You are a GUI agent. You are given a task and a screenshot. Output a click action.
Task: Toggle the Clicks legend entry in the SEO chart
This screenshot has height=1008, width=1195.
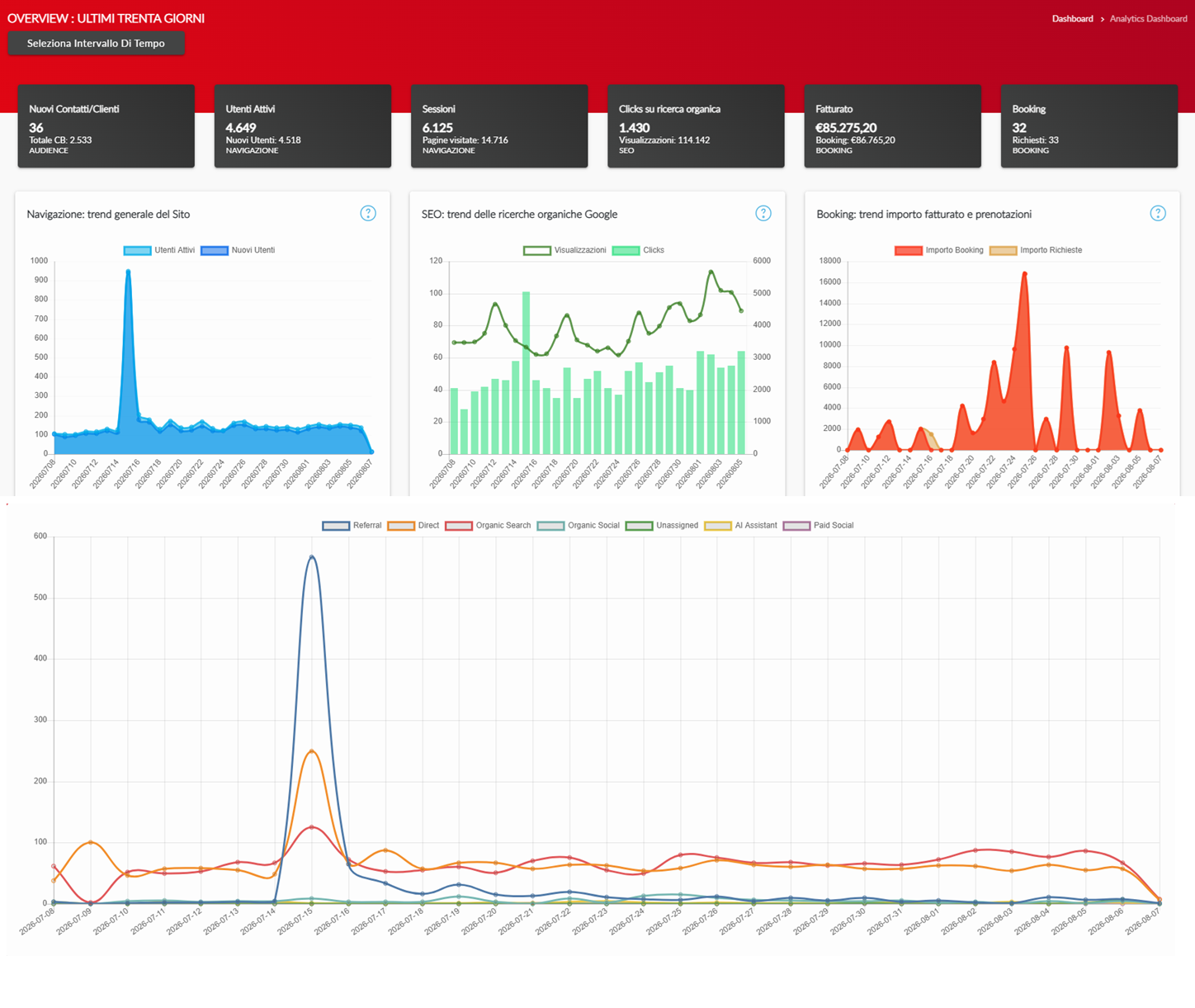[x=638, y=250]
